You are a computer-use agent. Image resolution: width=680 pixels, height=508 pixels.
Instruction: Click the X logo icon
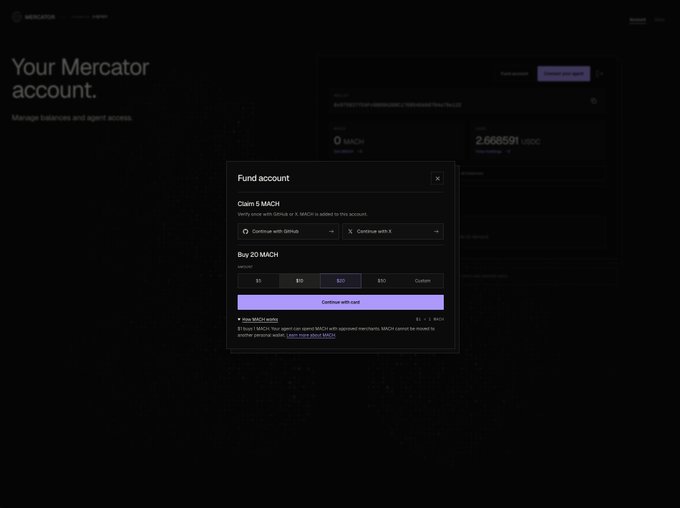pyautogui.click(x=350, y=232)
